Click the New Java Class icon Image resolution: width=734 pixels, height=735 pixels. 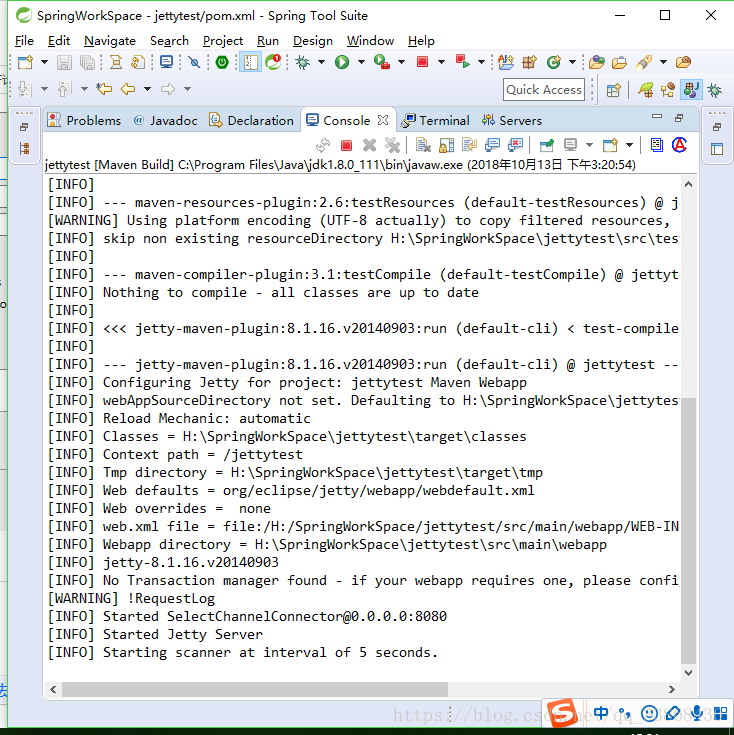coord(554,62)
